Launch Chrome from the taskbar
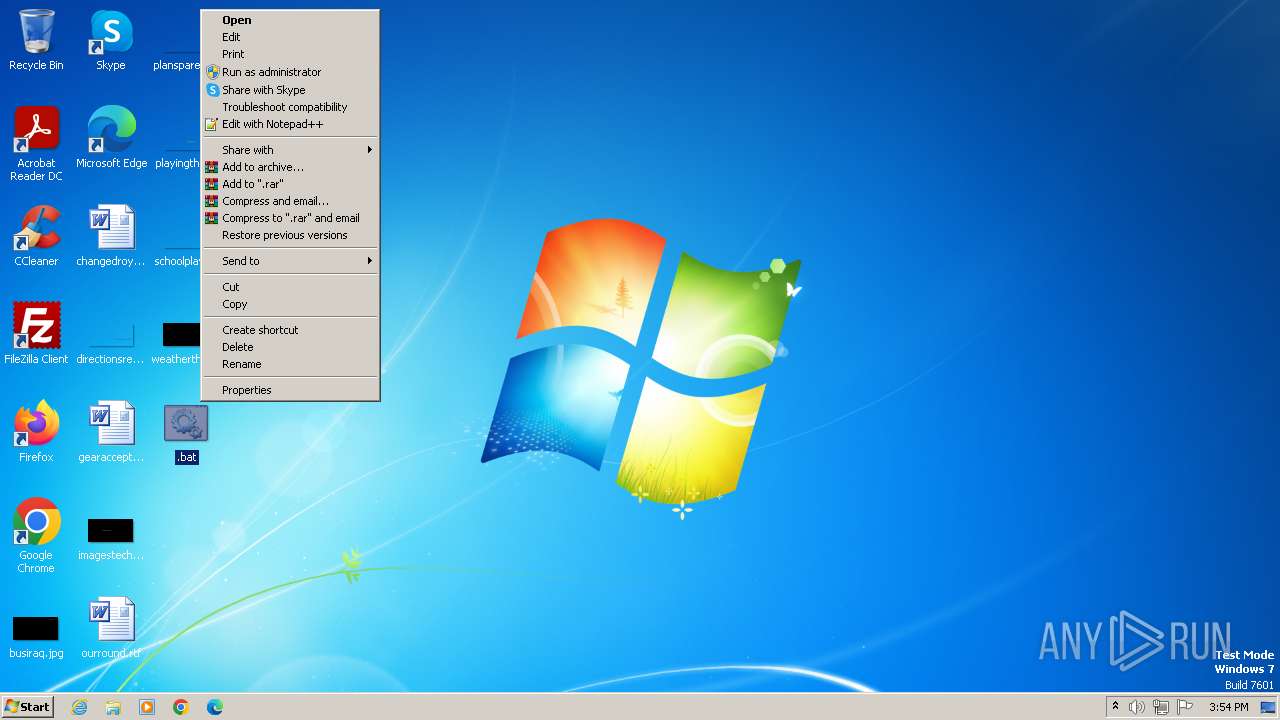1280x720 pixels. click(181, 707)
